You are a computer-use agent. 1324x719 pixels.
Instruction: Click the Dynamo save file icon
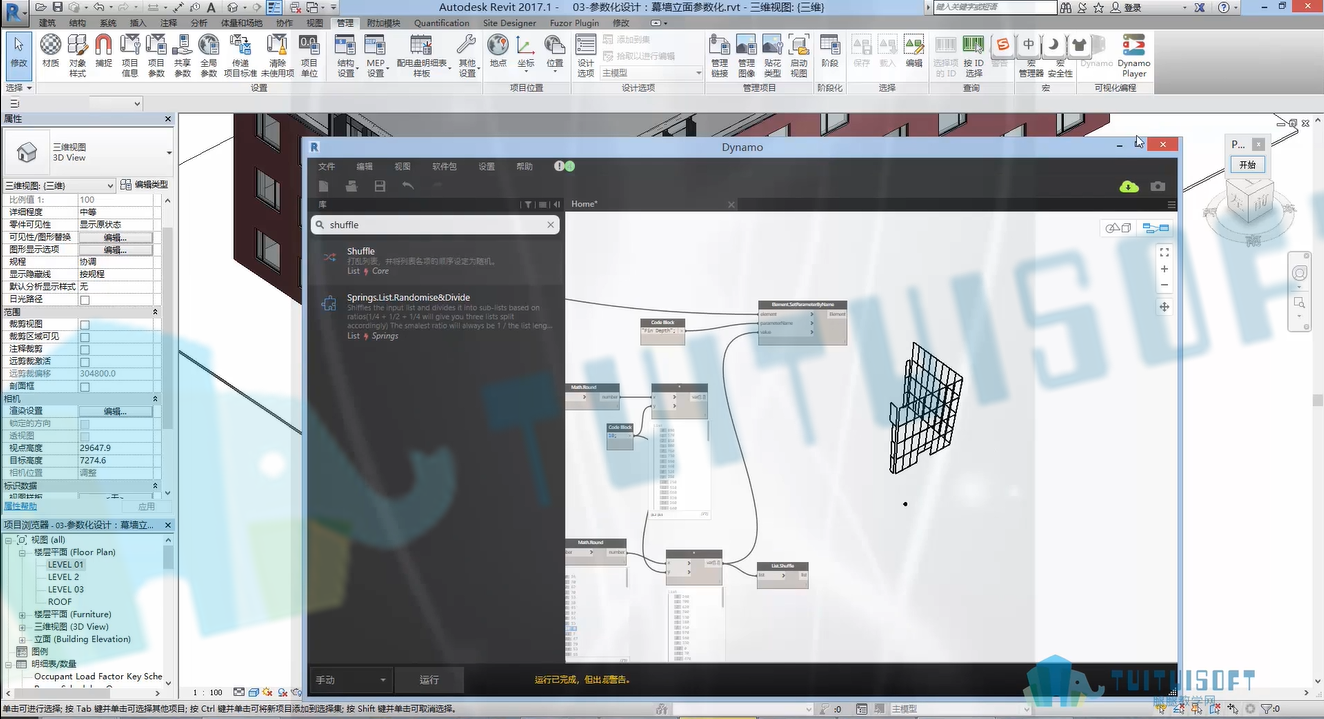point(380,186)
